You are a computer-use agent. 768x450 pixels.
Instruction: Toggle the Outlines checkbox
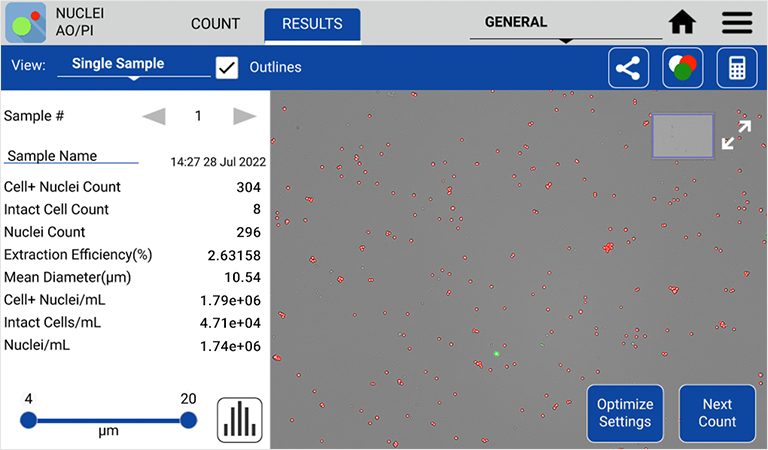coord(227,67)
